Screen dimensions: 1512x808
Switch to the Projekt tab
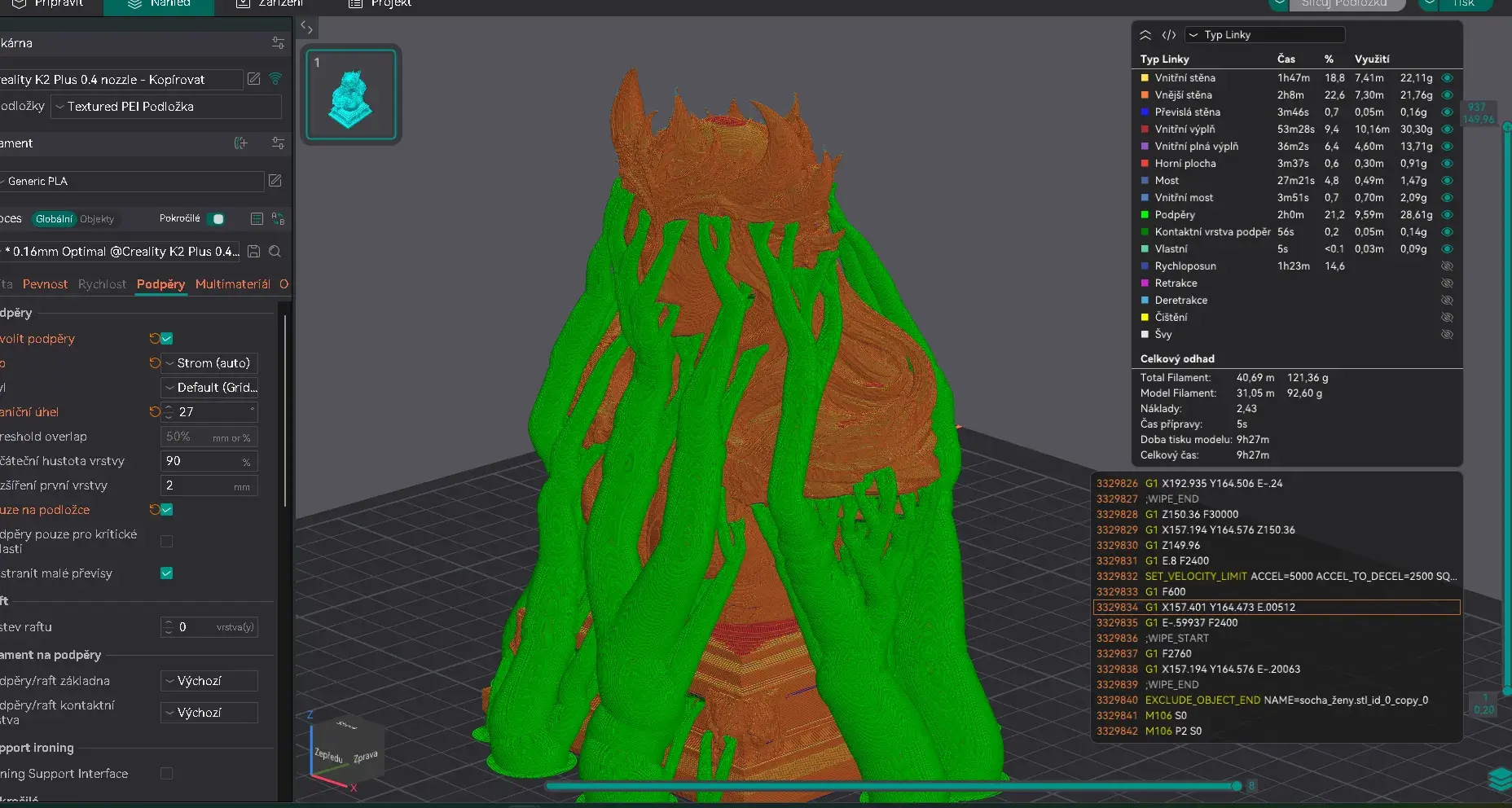point(380,4)
